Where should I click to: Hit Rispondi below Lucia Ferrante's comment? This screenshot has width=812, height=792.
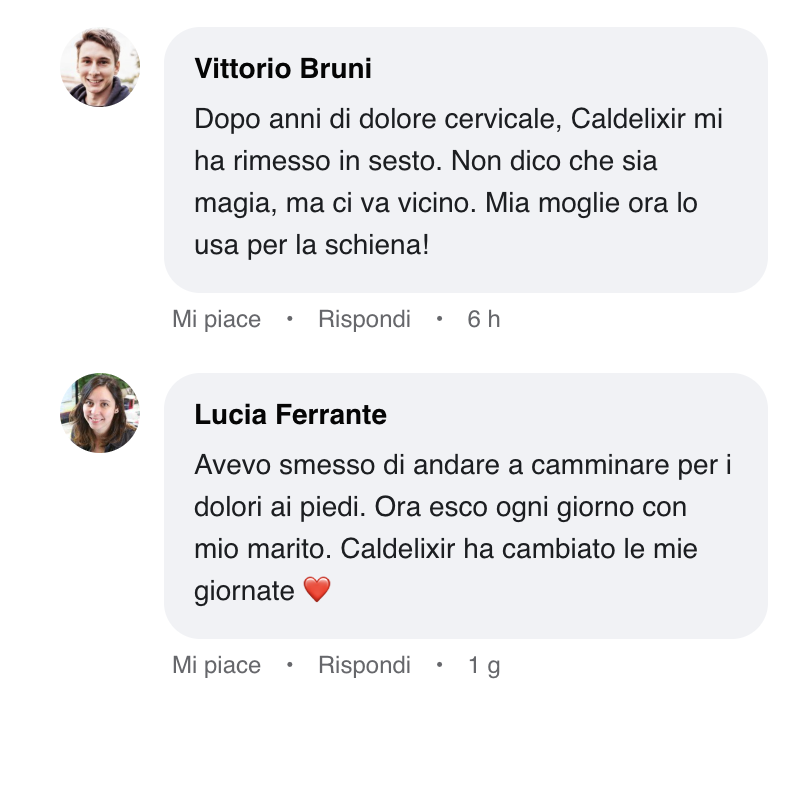tap(364, 665)
